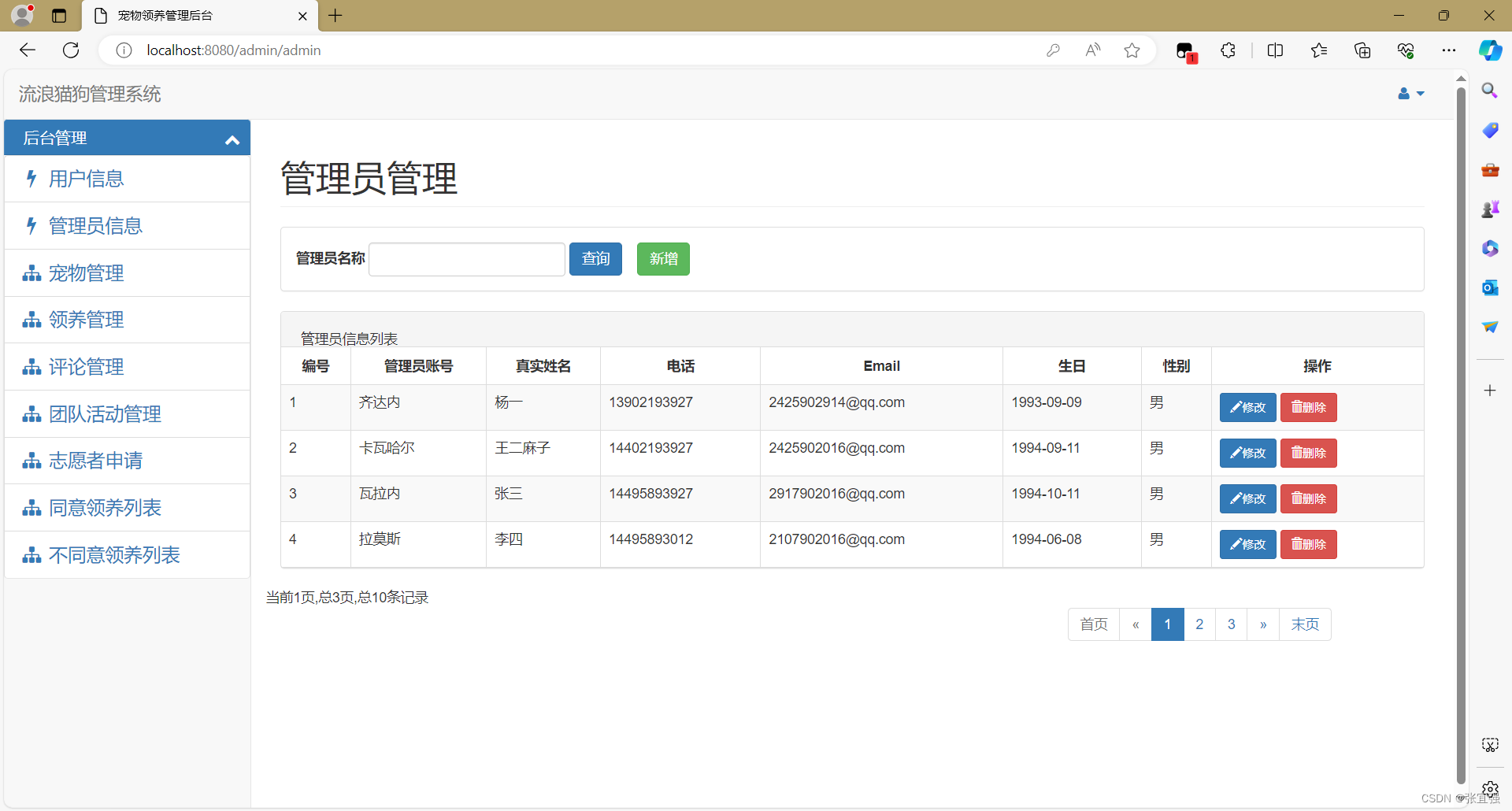This screenshot has width=1512, height=811.
Task: Open Copilot icon in browser toolbar
Action: [x=1490, y=50]
